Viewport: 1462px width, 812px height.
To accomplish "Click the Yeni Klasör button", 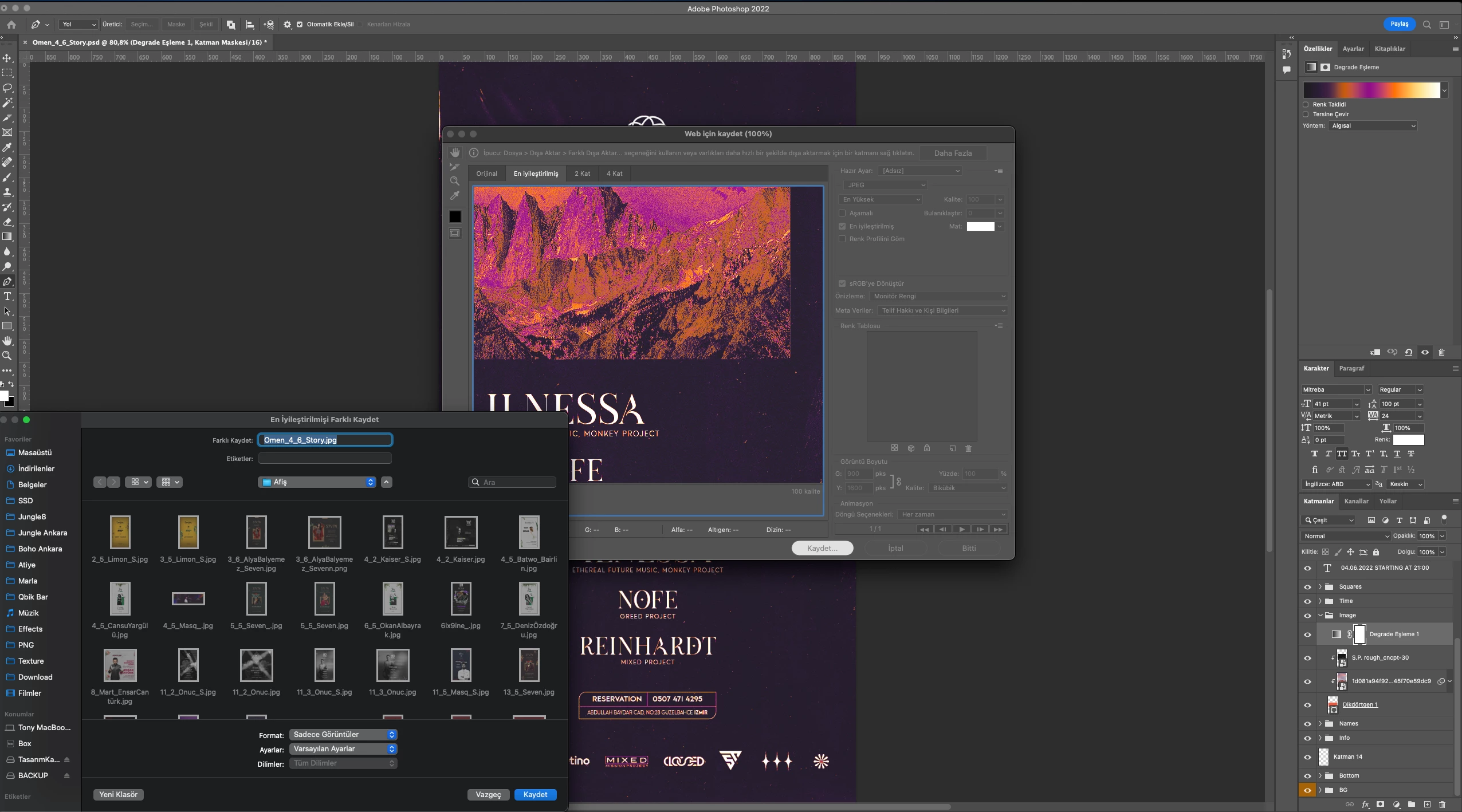I will pyautogui.click(x=118, y=794).
